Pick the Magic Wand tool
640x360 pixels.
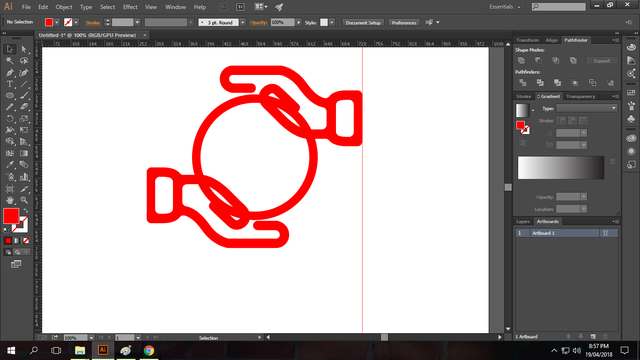[x=10, y=61]
